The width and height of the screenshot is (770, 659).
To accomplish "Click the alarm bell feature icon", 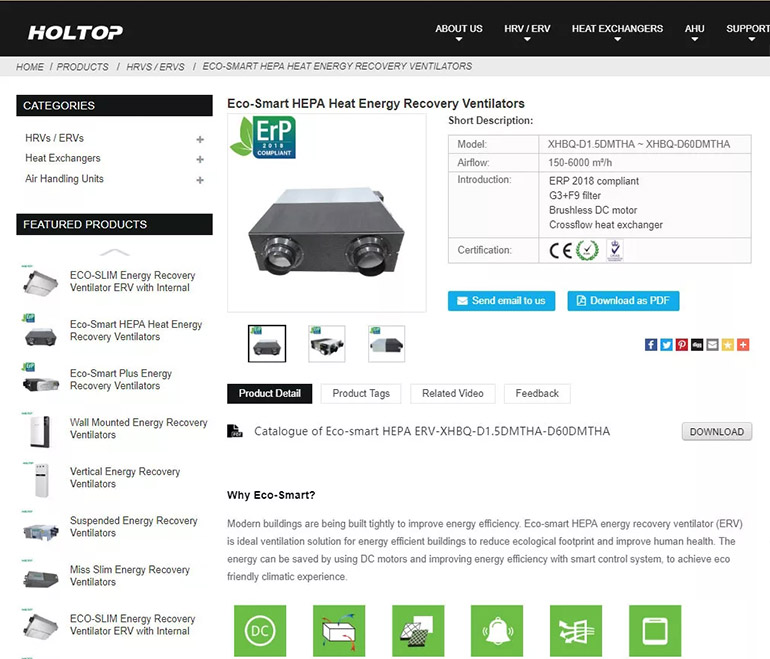I will [x=497, y=631].
